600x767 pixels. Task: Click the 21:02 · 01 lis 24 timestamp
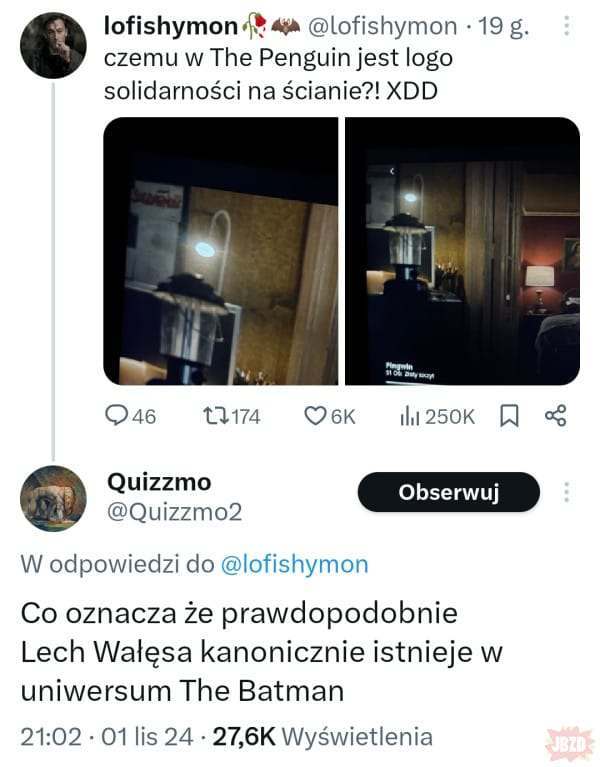click(x=107, y=737)
